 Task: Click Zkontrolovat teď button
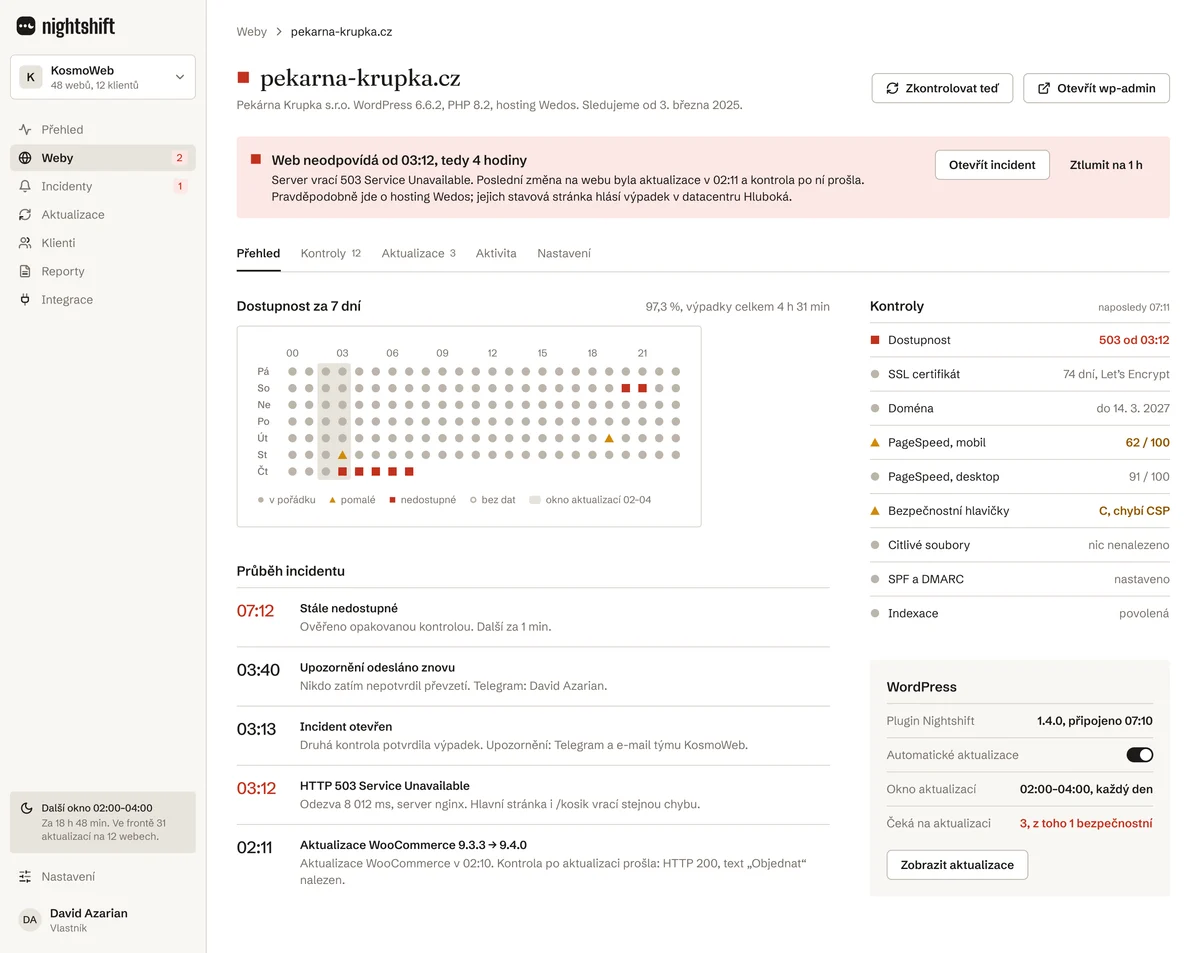coord(942,88)
